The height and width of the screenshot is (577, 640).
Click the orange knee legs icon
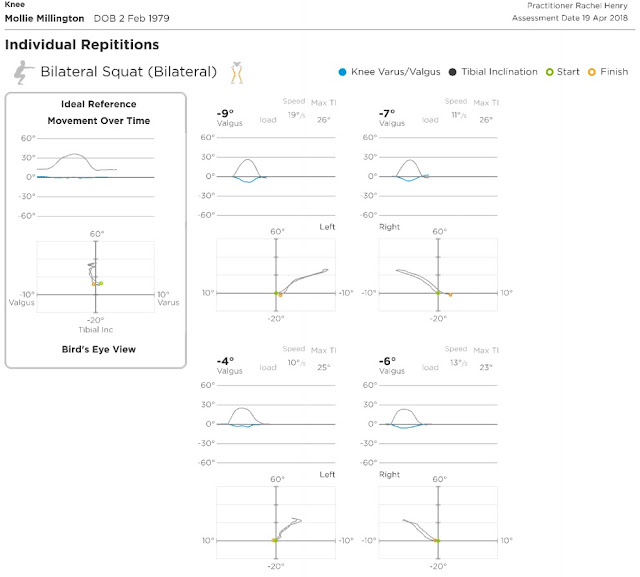(237, 73)
